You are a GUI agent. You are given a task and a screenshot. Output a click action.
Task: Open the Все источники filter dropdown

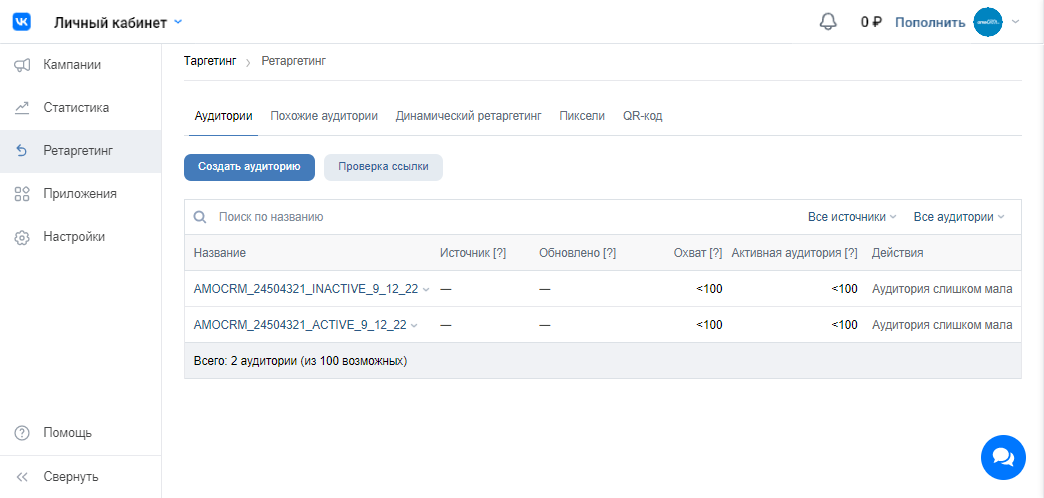pyautogui.click(x=852, y=217)
